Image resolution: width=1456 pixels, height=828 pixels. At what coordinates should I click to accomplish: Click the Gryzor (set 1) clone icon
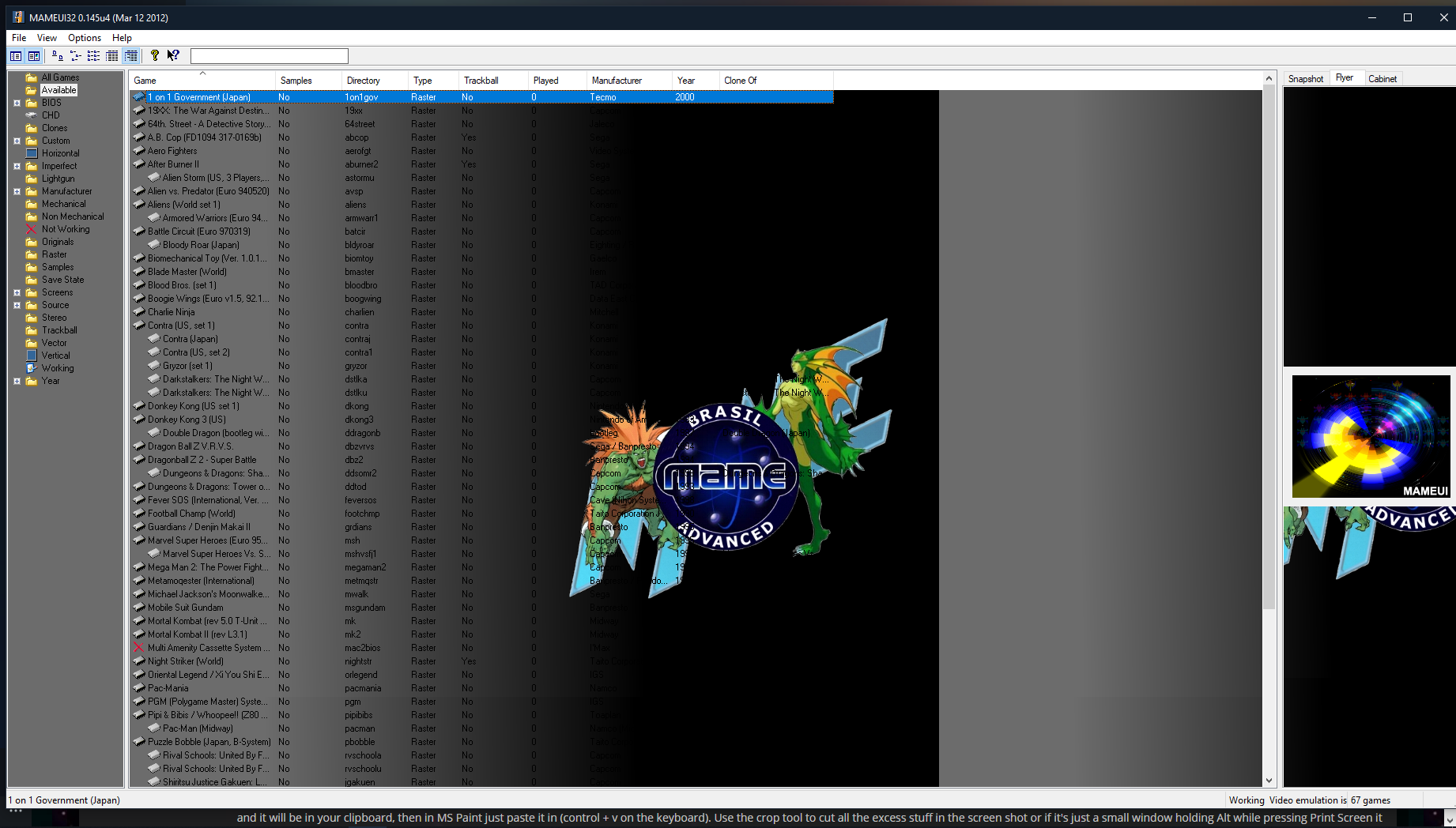tap(154, 366)
